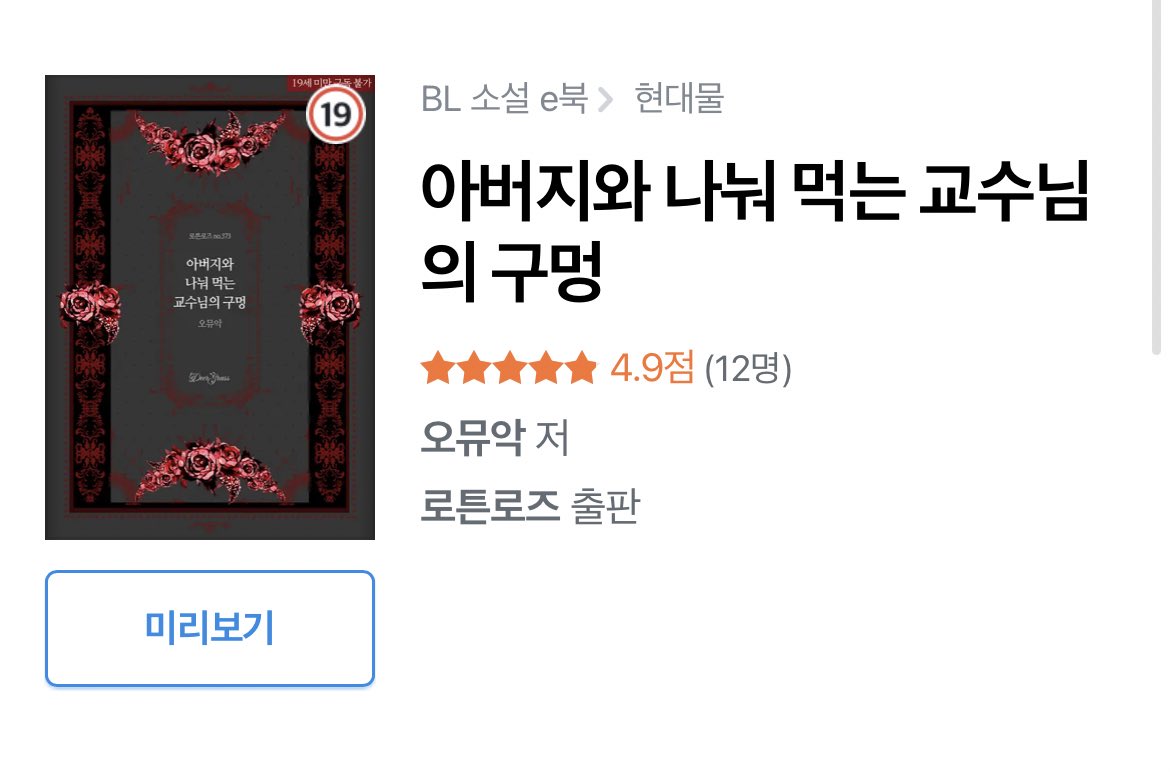
Task: Click the breadcrumb chevron arrow icon
Action: pyautogui.click(x=606, y=99)
